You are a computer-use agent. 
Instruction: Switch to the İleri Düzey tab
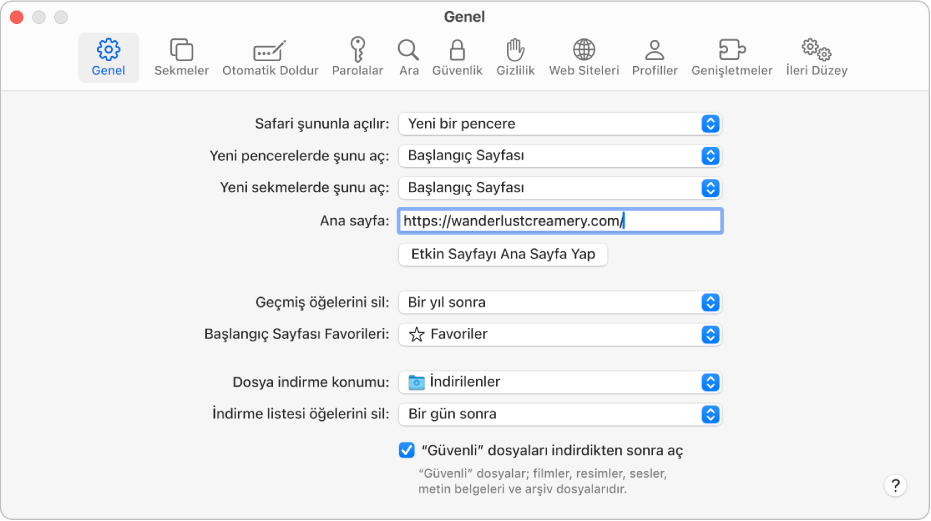coord(816,56)
